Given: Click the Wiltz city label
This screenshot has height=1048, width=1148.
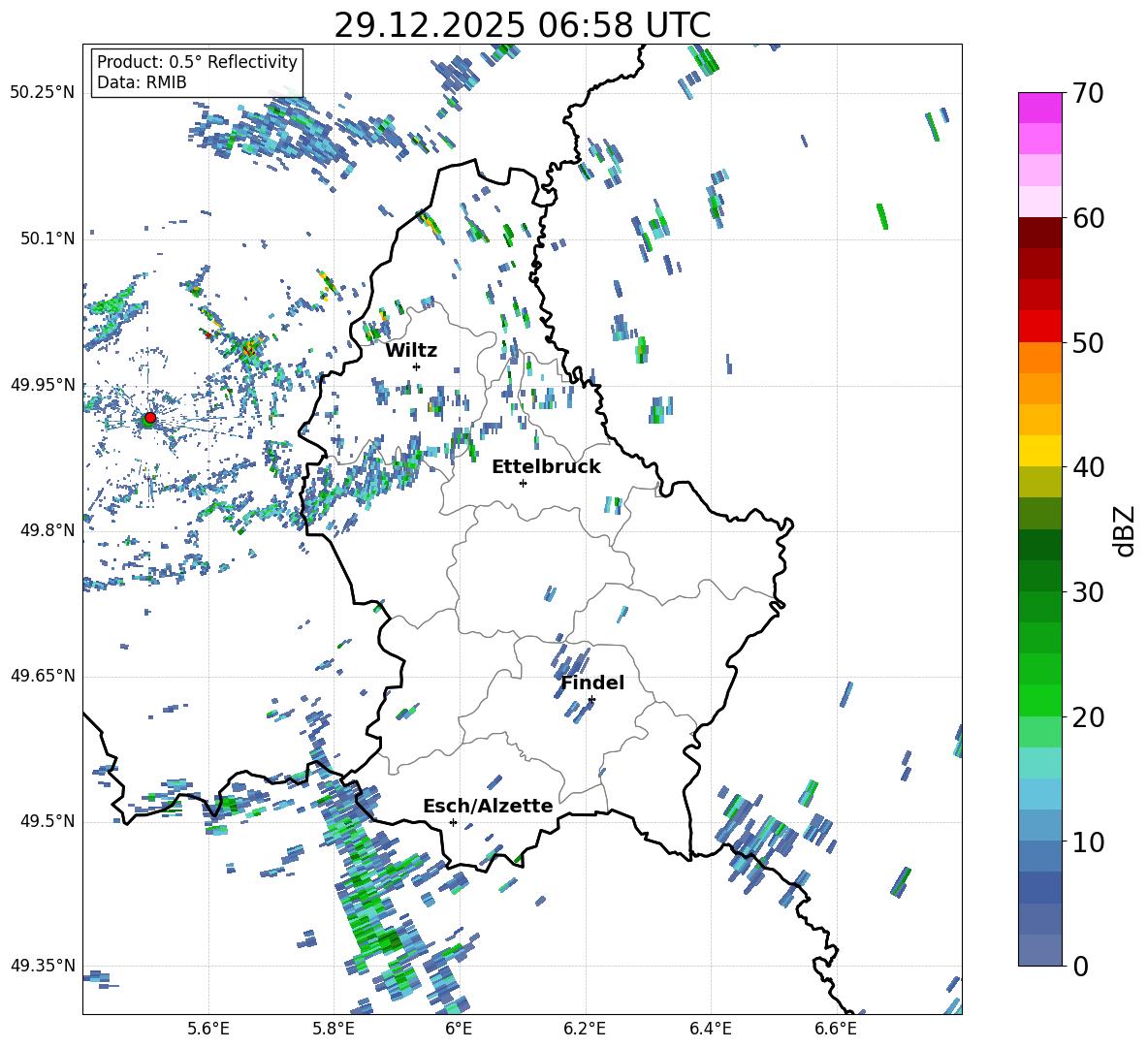Looking at the screenshot, I should click(x=411, y=351).
